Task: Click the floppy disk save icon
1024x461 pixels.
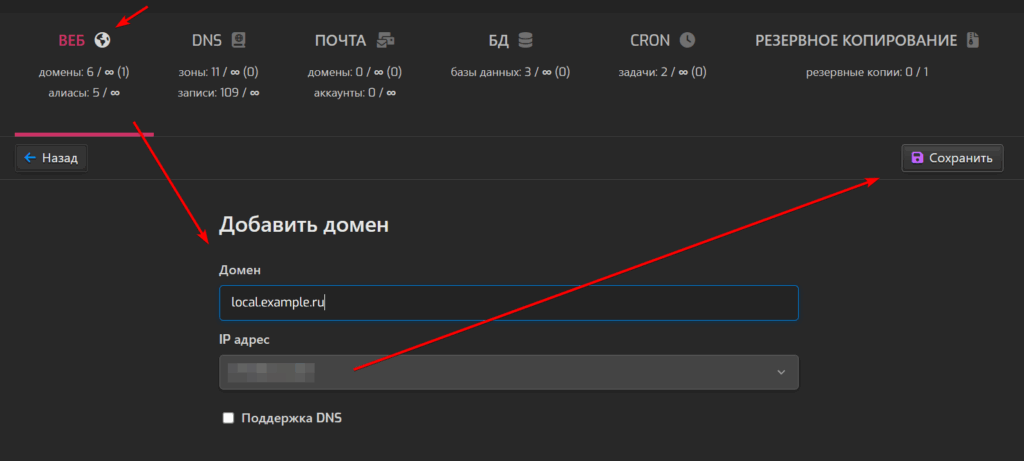Action: coord(917,158)
